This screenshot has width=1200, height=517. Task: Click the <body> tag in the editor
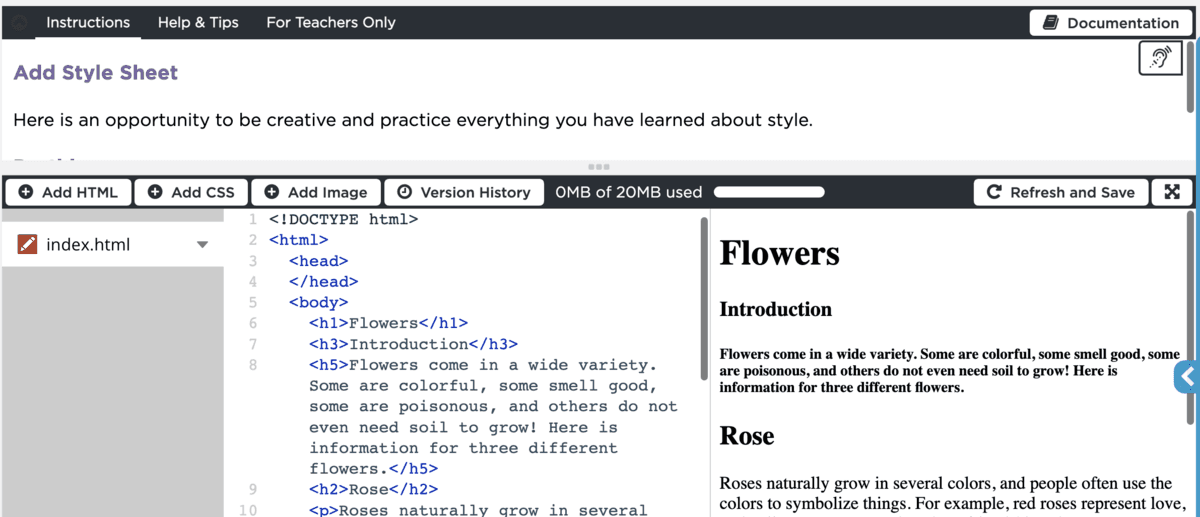tap(318, 302)
